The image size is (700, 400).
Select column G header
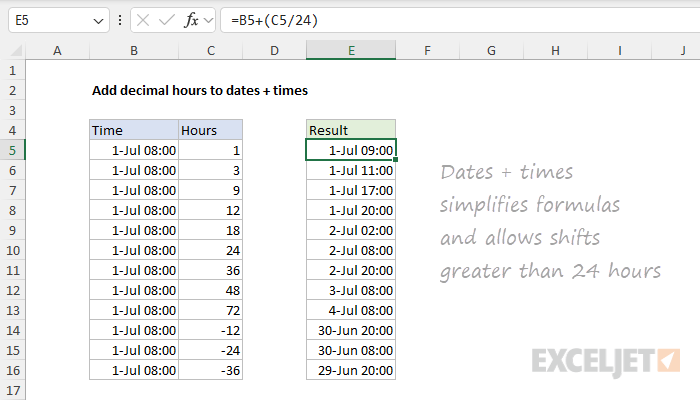(491, 50)
